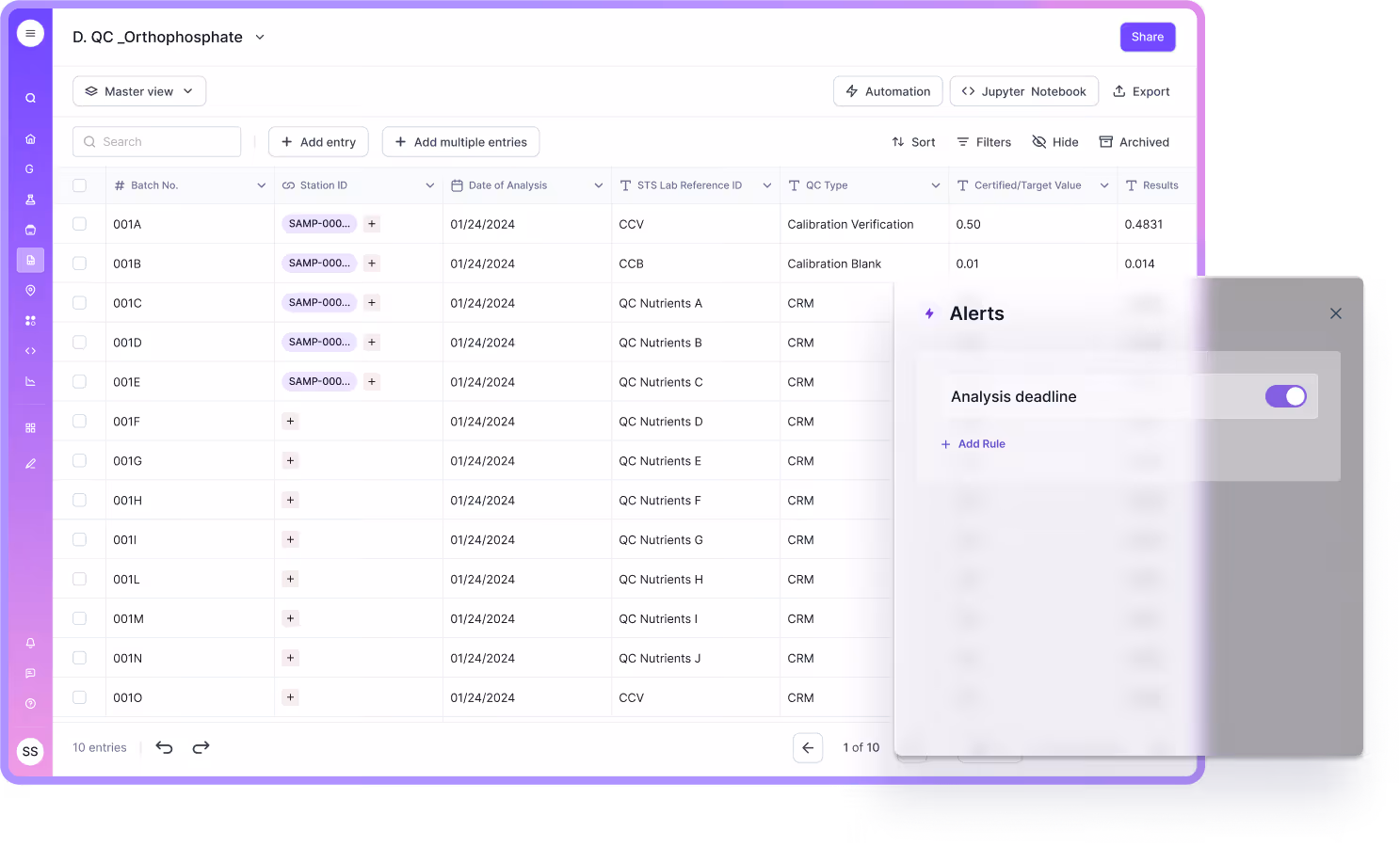The image size is (1400, 847).
Task: Open the D. QC _Orthophosphate title menu
Action: (260, 37)
